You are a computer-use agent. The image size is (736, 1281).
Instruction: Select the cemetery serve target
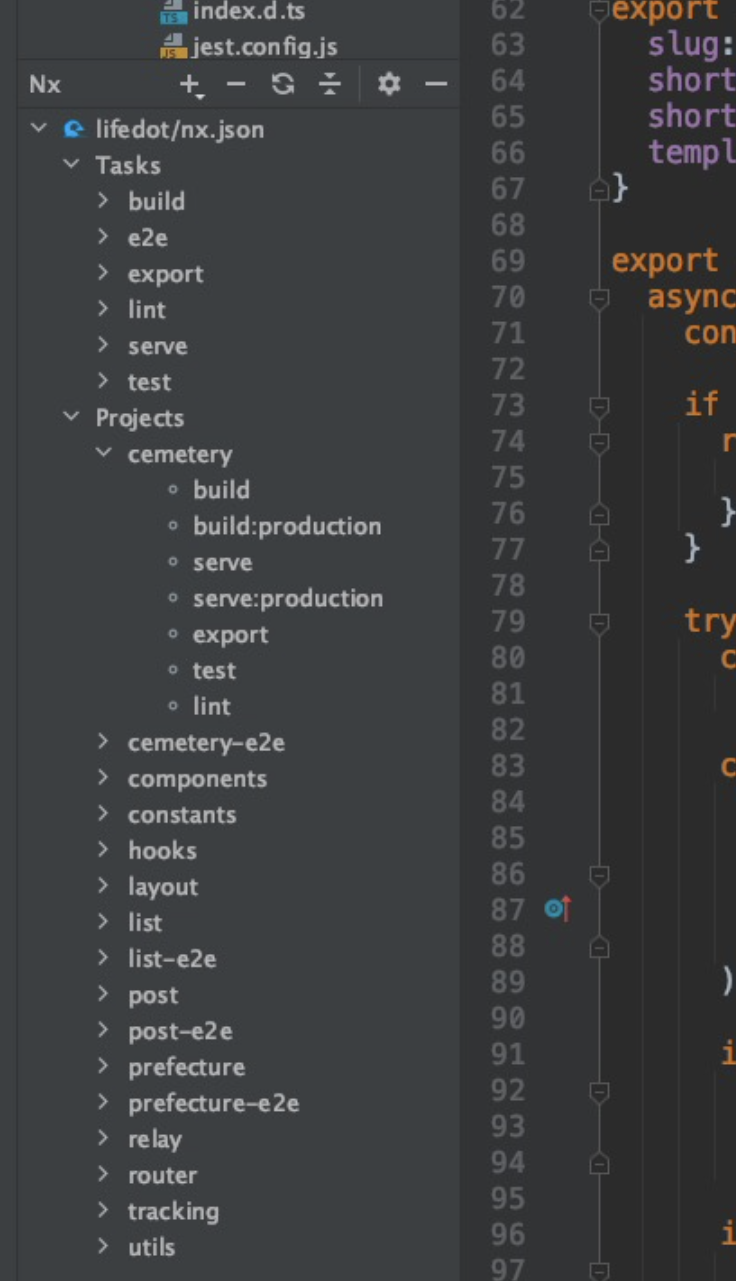(x=222, y=562)
